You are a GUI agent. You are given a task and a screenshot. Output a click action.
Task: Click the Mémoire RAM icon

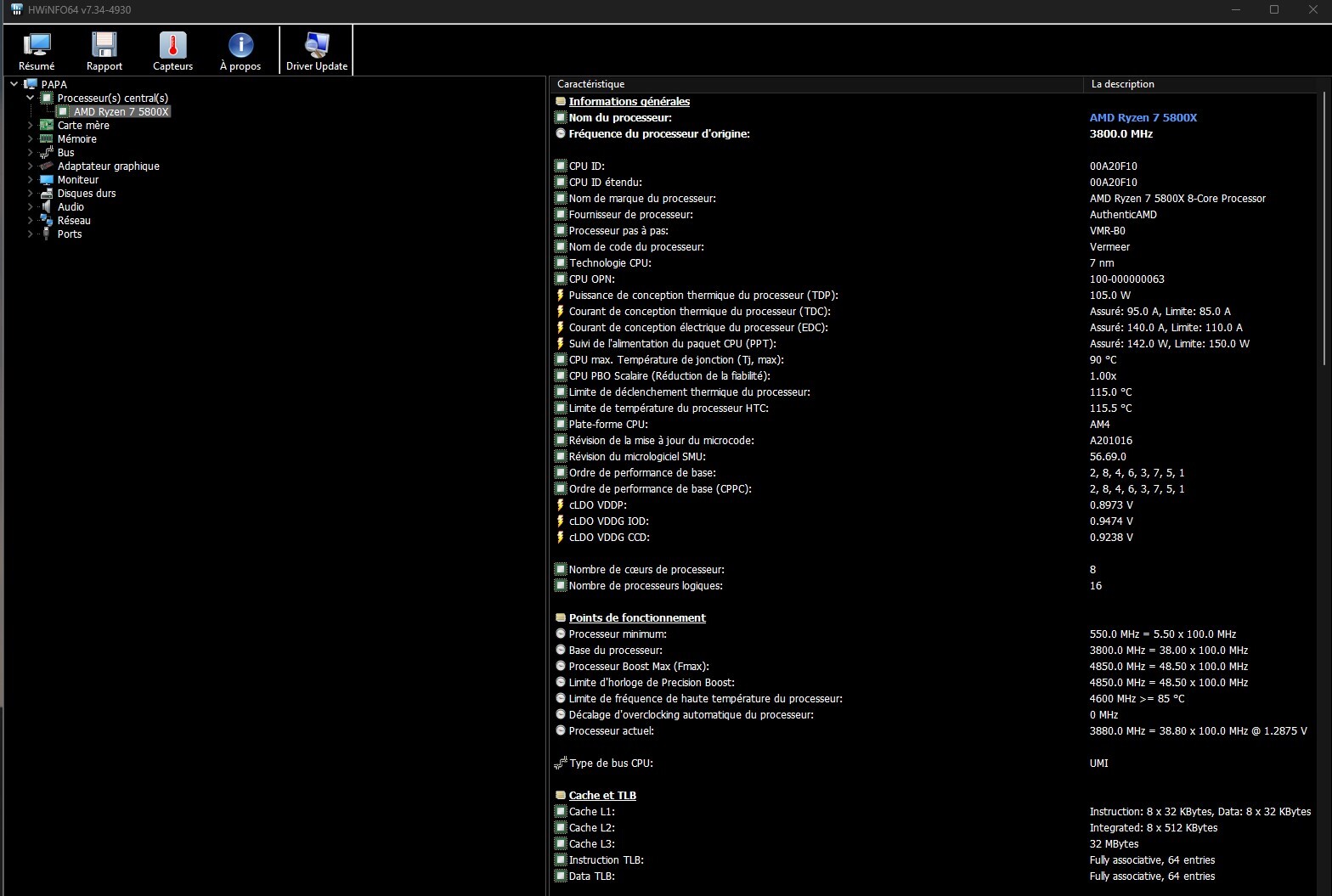[47, 138]
